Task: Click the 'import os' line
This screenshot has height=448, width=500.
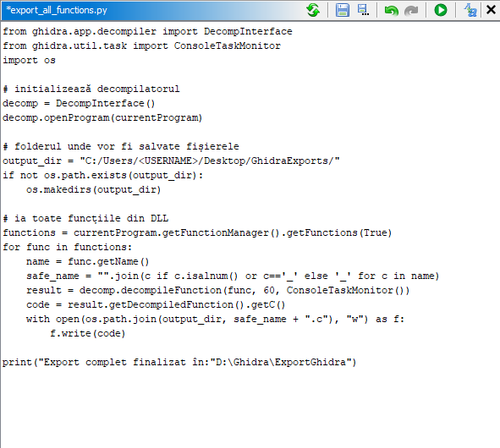Action: (x=29, y=60)
